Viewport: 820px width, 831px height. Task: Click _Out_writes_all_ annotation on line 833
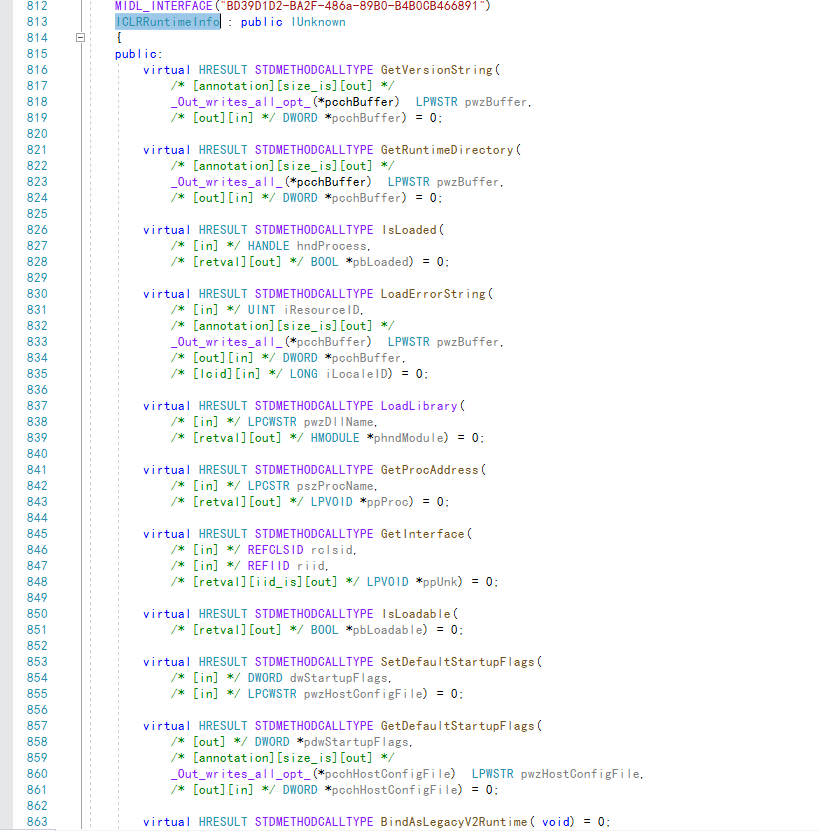[x=227, y=342]
